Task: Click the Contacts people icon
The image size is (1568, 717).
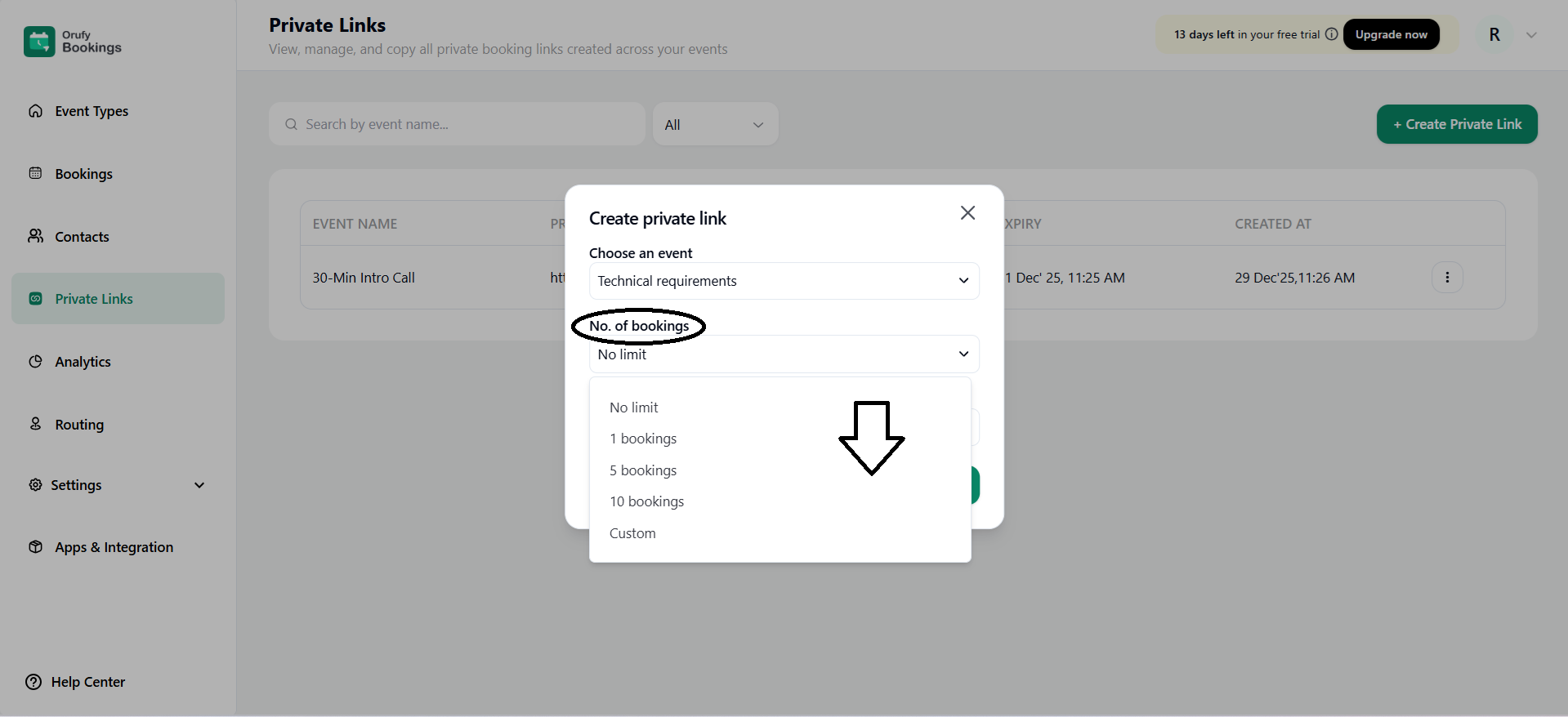Action: pyautogui.click(x=35, y=236)
